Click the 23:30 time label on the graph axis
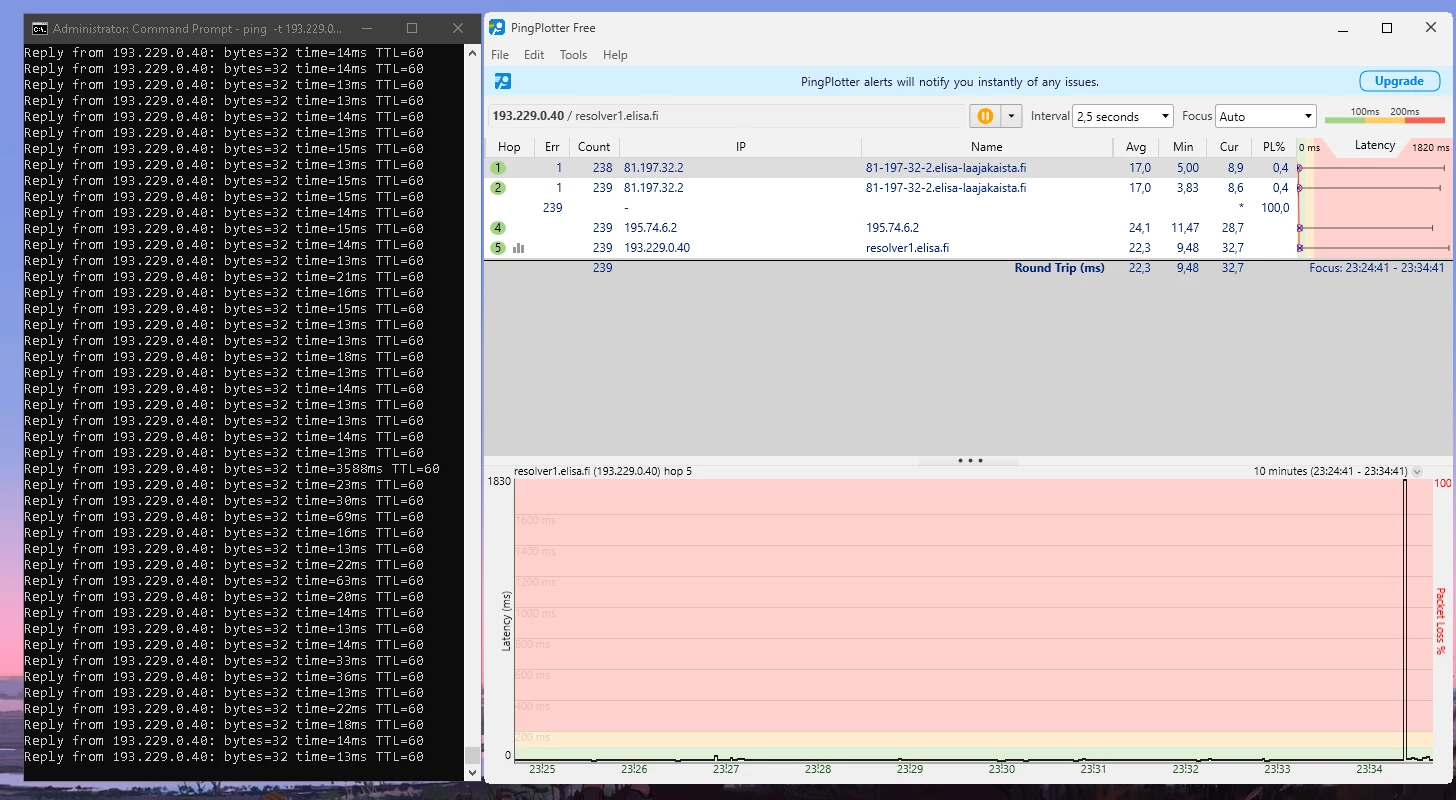 click(1002, 770)
